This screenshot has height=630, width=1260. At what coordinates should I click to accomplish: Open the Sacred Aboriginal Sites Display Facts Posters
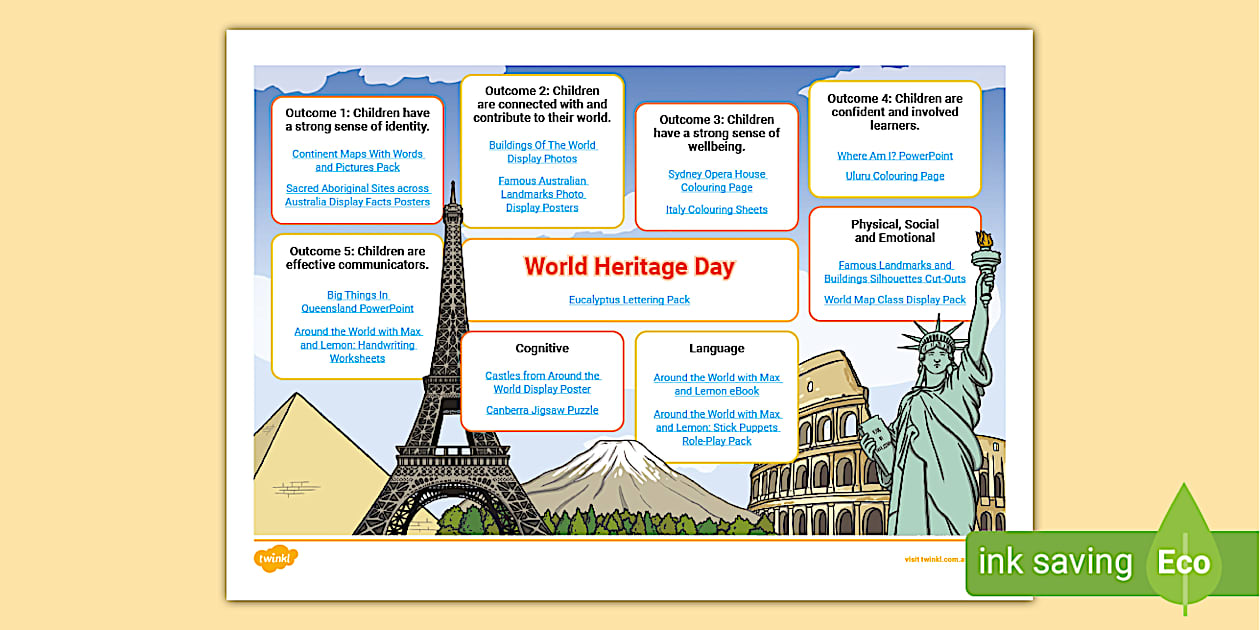tap(357, 195)
